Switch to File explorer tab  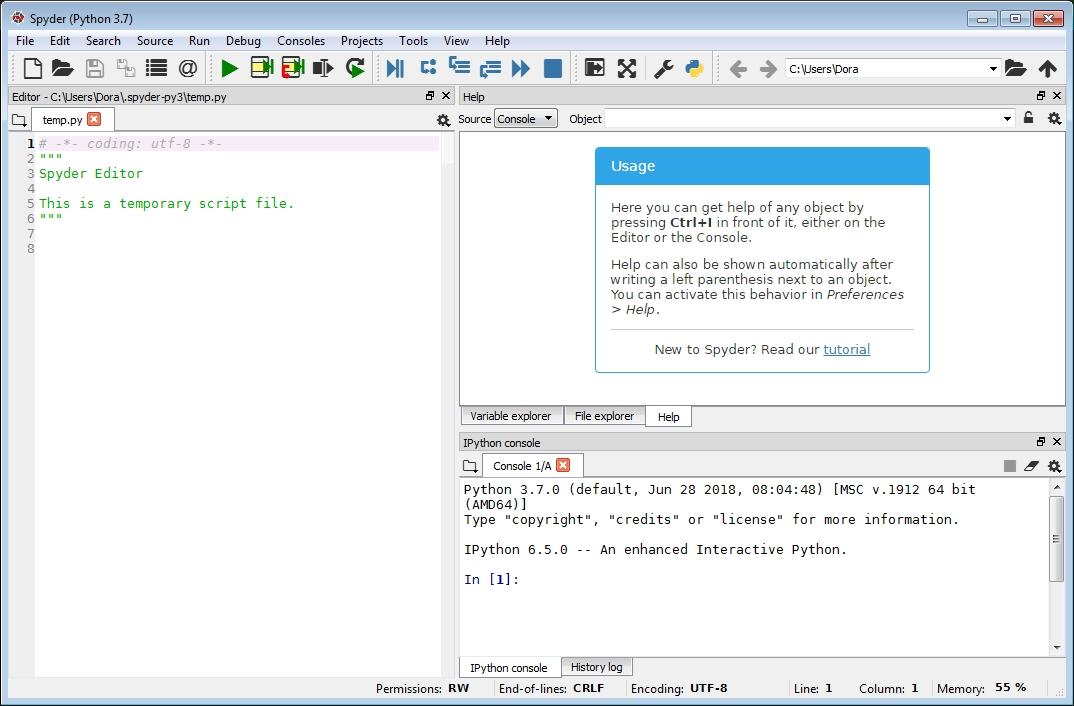[604, 416]
